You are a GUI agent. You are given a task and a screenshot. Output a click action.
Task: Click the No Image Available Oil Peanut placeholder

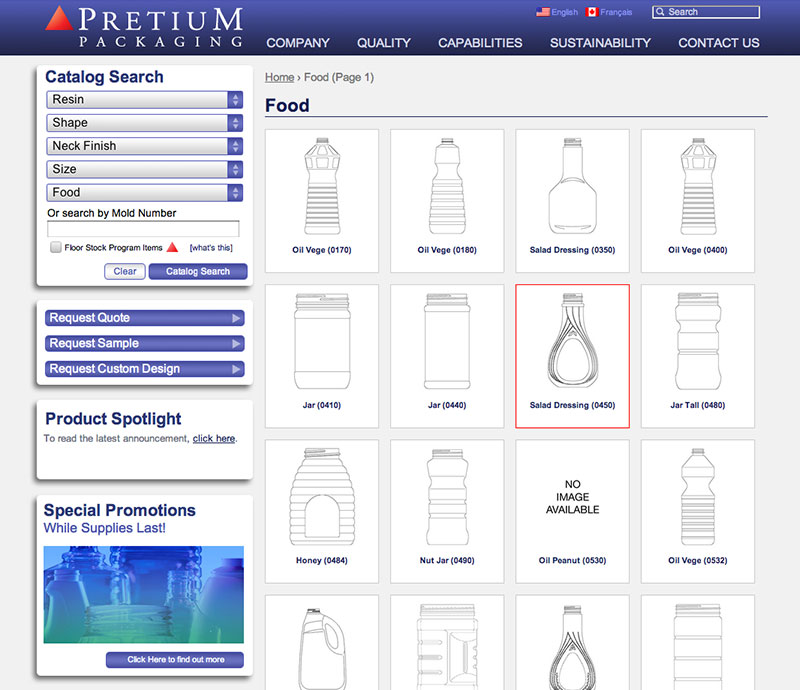point(572,497)
